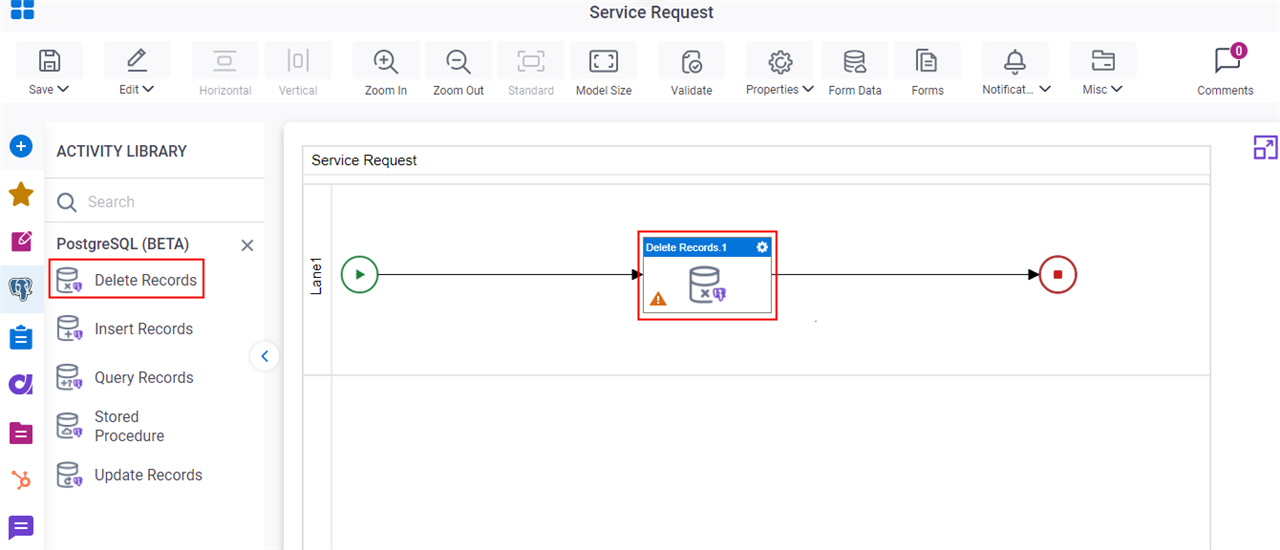Collapse the Activity Library panel
This screenshot has height=550, width=1280.
264,356
